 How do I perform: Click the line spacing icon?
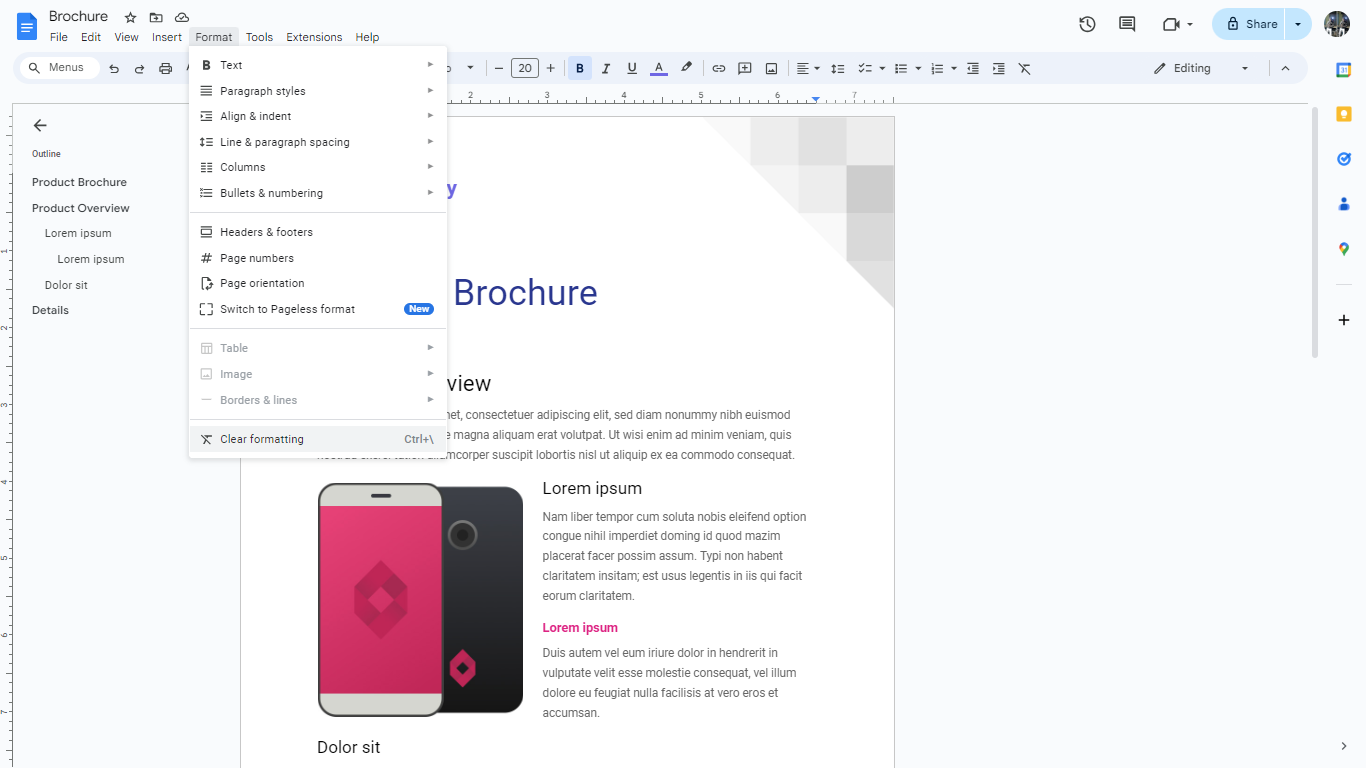[838, 68]
